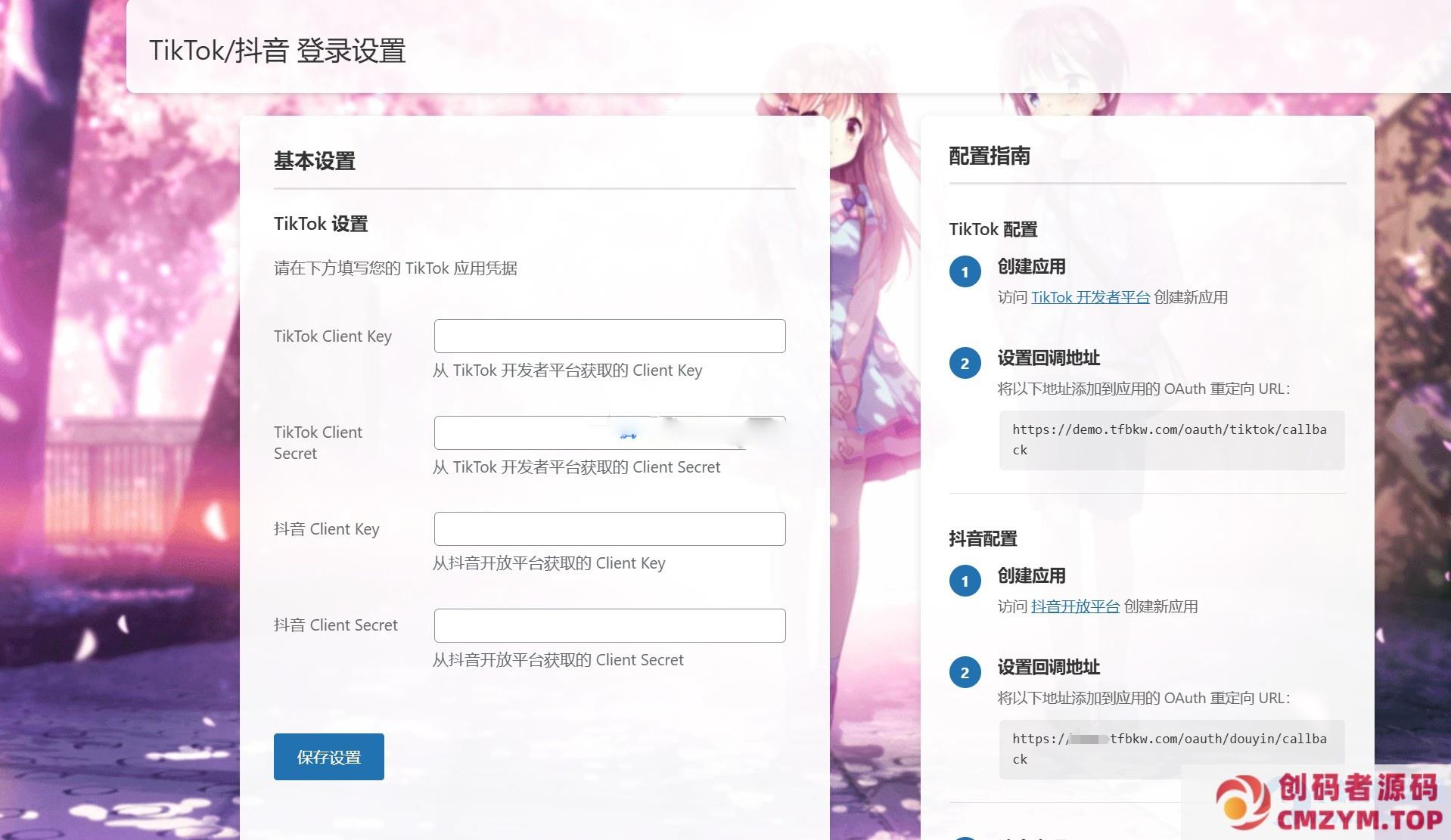Click the douyin callback URL code block
This screenshot has height=840, width=1451.
click(x=1170, y=749)
